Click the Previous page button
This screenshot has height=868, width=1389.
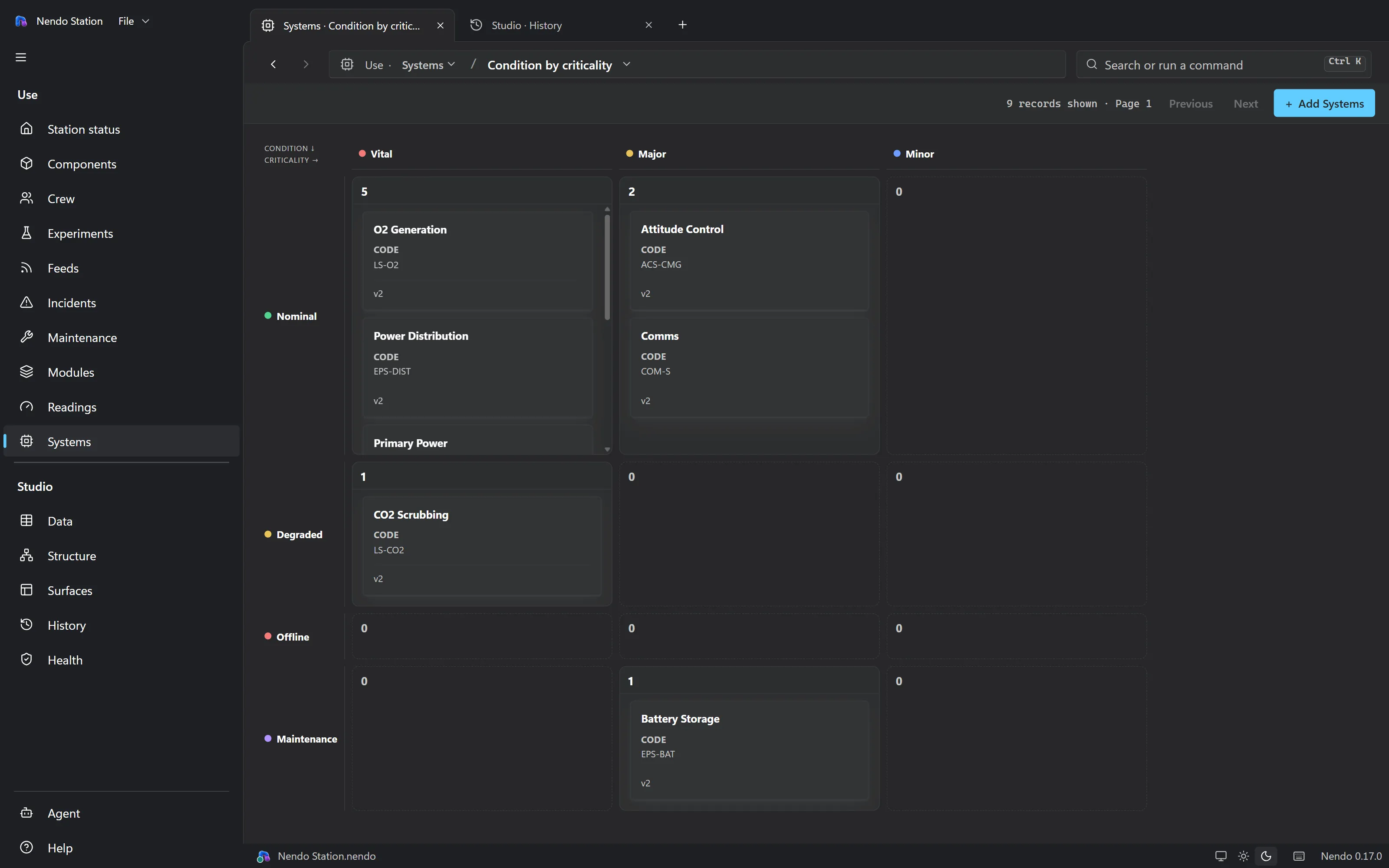[x=1191, y=104]
